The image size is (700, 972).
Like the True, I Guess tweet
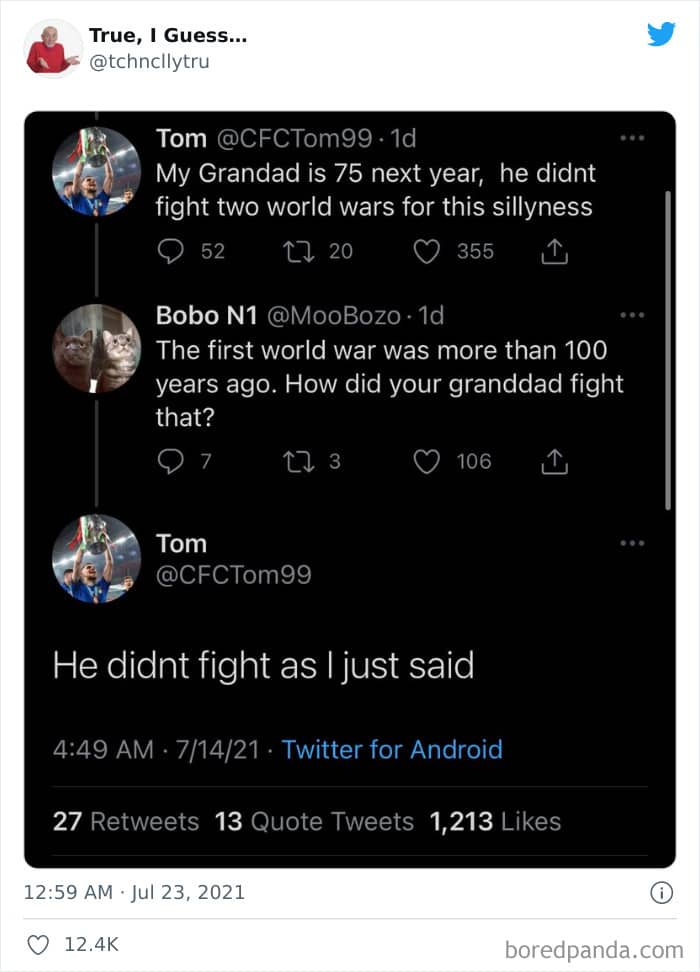point(39,945)
